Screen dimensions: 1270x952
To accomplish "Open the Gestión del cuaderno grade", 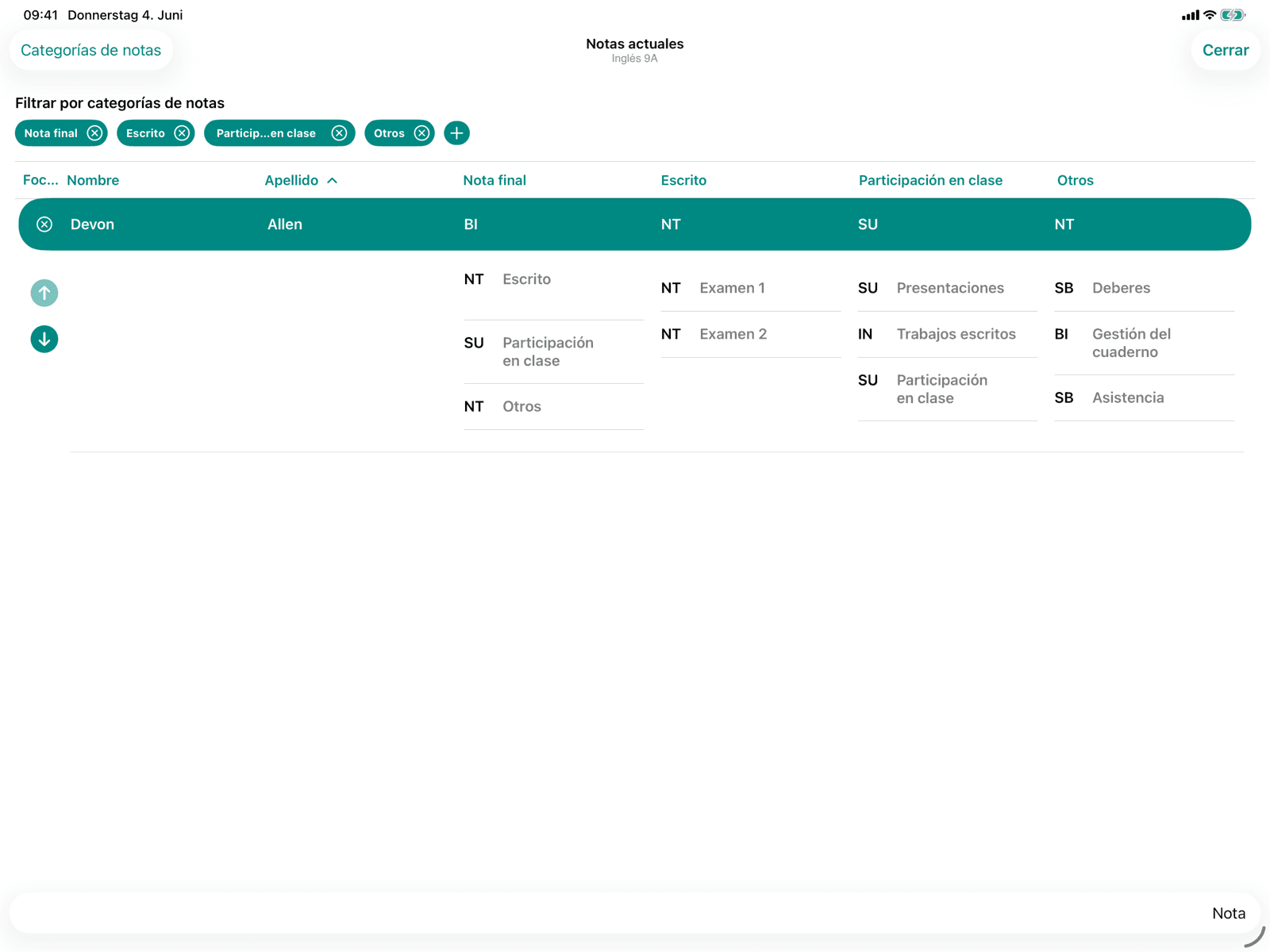I will click(x=1144, y=343).
